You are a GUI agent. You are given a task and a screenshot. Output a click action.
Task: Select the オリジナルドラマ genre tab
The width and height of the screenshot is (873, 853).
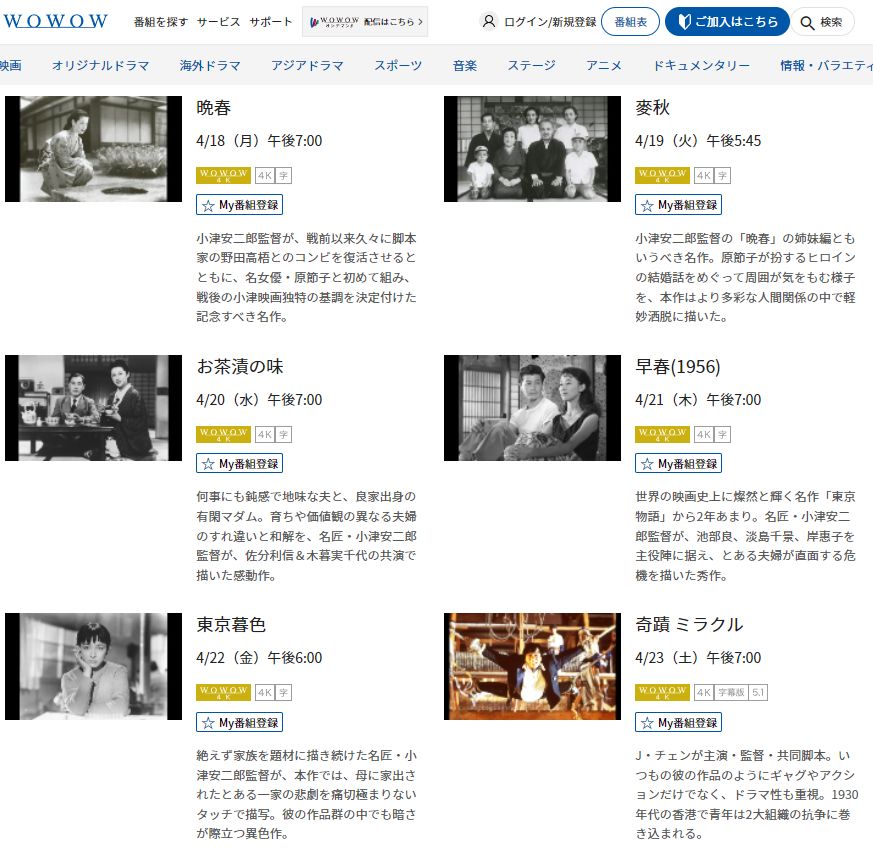point(101,65)
